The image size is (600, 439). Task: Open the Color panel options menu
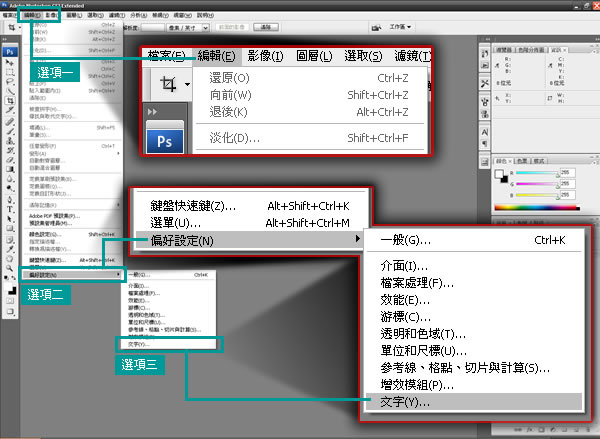point(596,161)
